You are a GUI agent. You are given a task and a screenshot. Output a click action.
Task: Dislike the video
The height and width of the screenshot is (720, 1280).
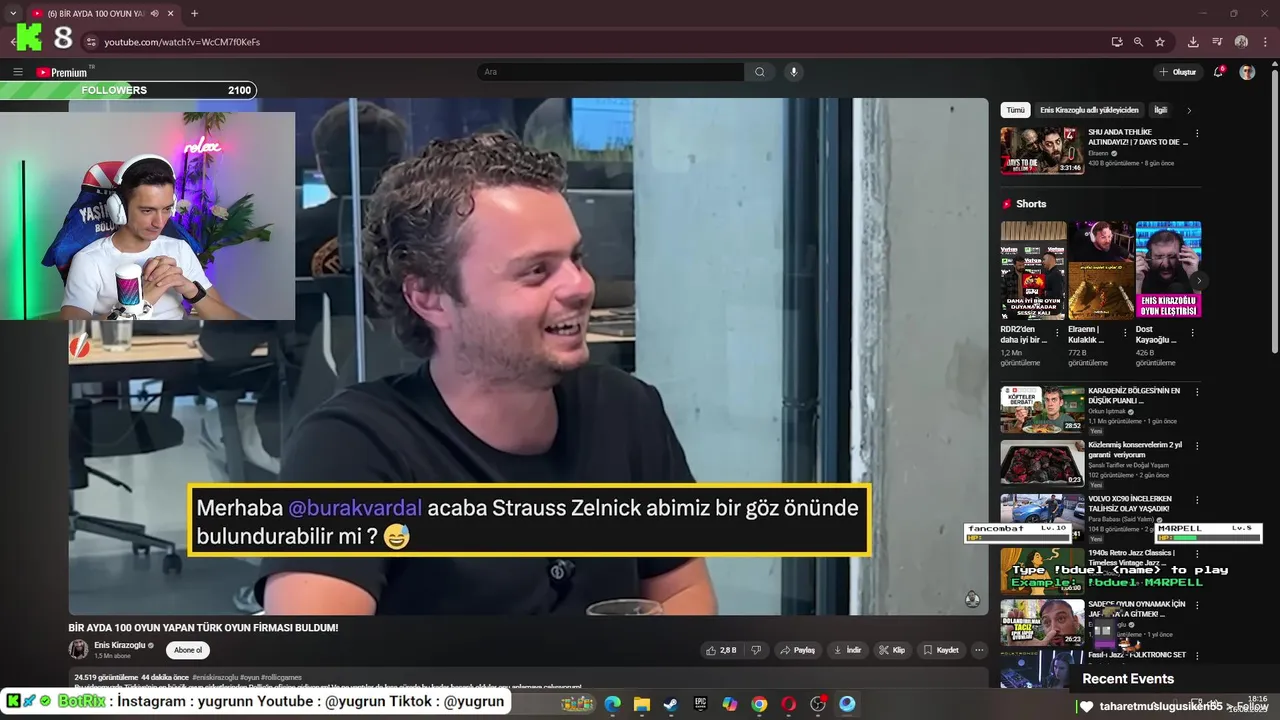tap(756, 650)
